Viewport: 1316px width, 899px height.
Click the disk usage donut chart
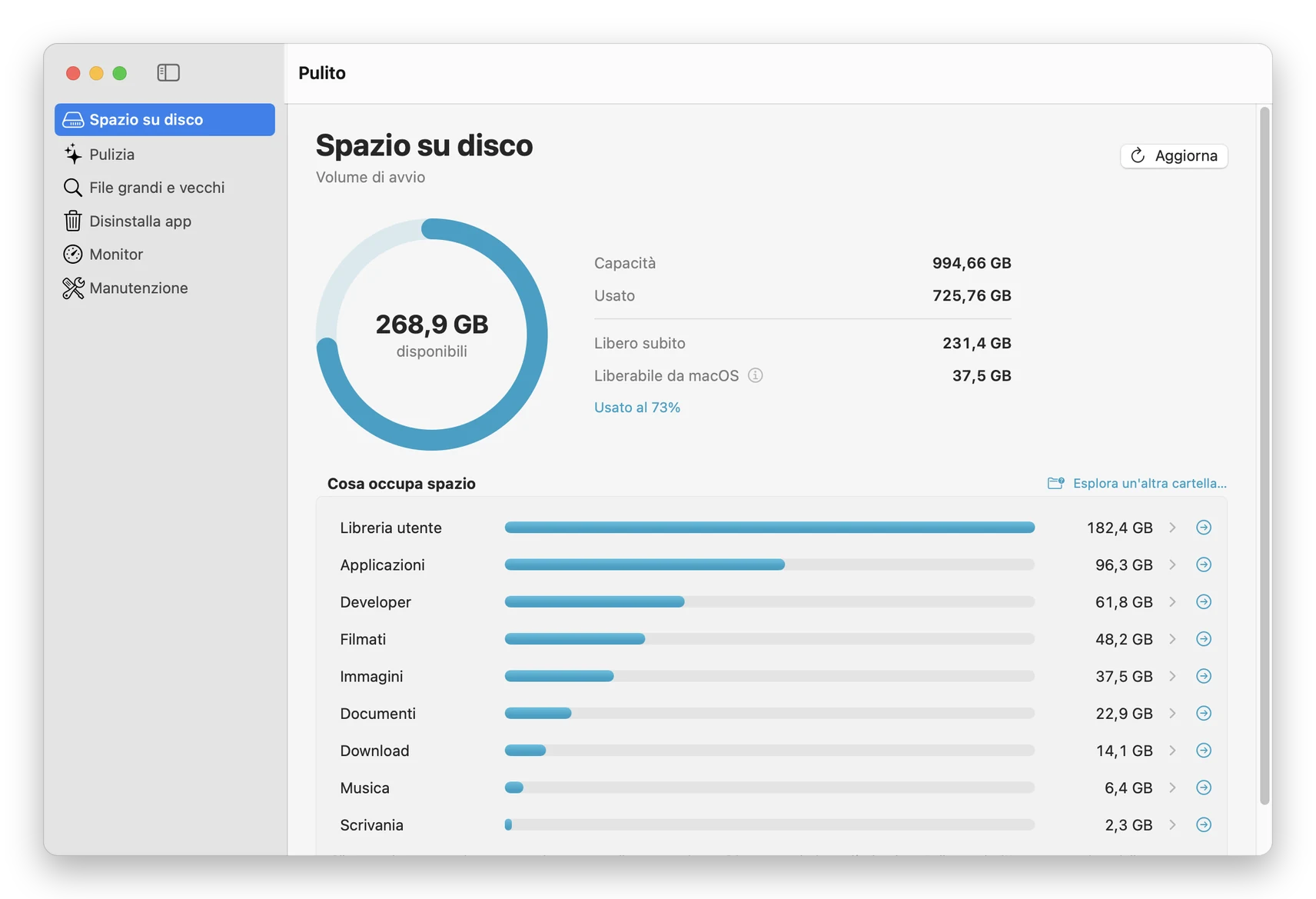[x=432, y=335]
